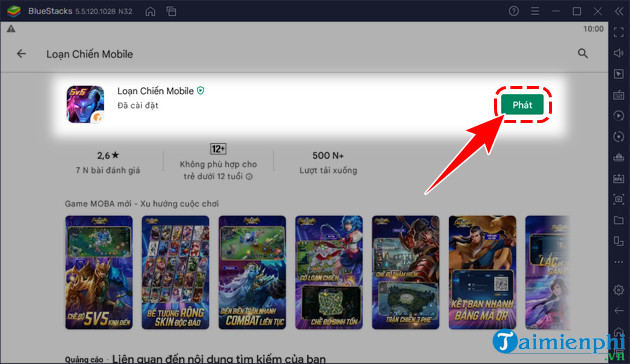Go back using the arrow beside Loạn Chiến Mobile
This screenshot has height=364, width=630.
click(21, 53)
